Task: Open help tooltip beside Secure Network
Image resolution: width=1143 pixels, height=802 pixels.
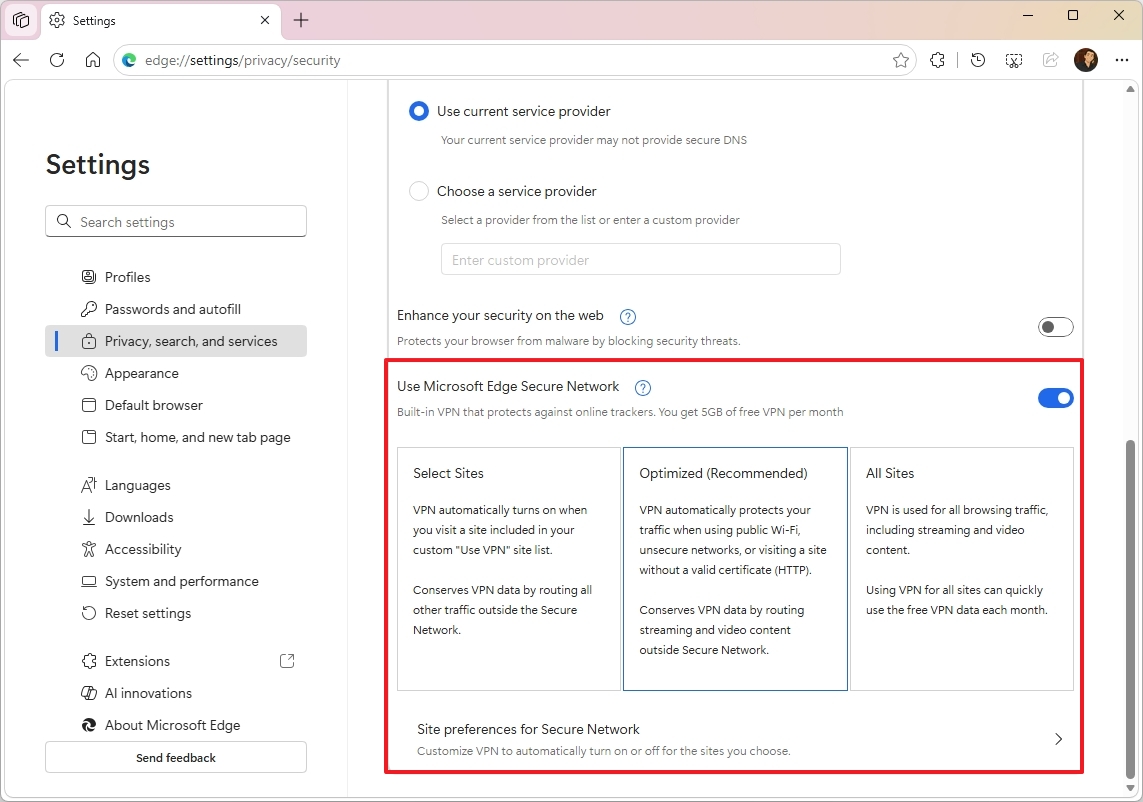Action: (643, 388)
